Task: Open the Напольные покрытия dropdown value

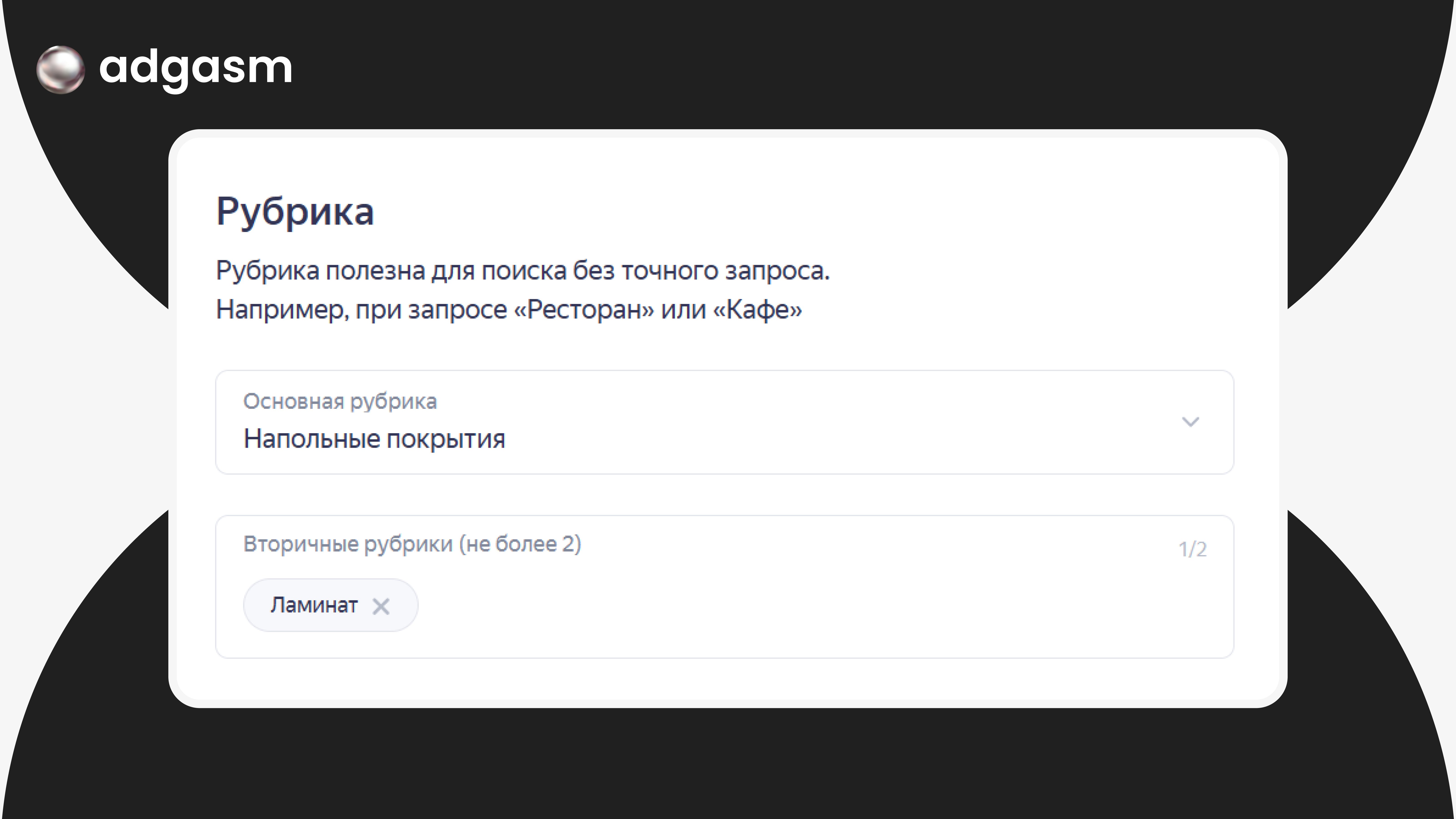Action: 374,439
